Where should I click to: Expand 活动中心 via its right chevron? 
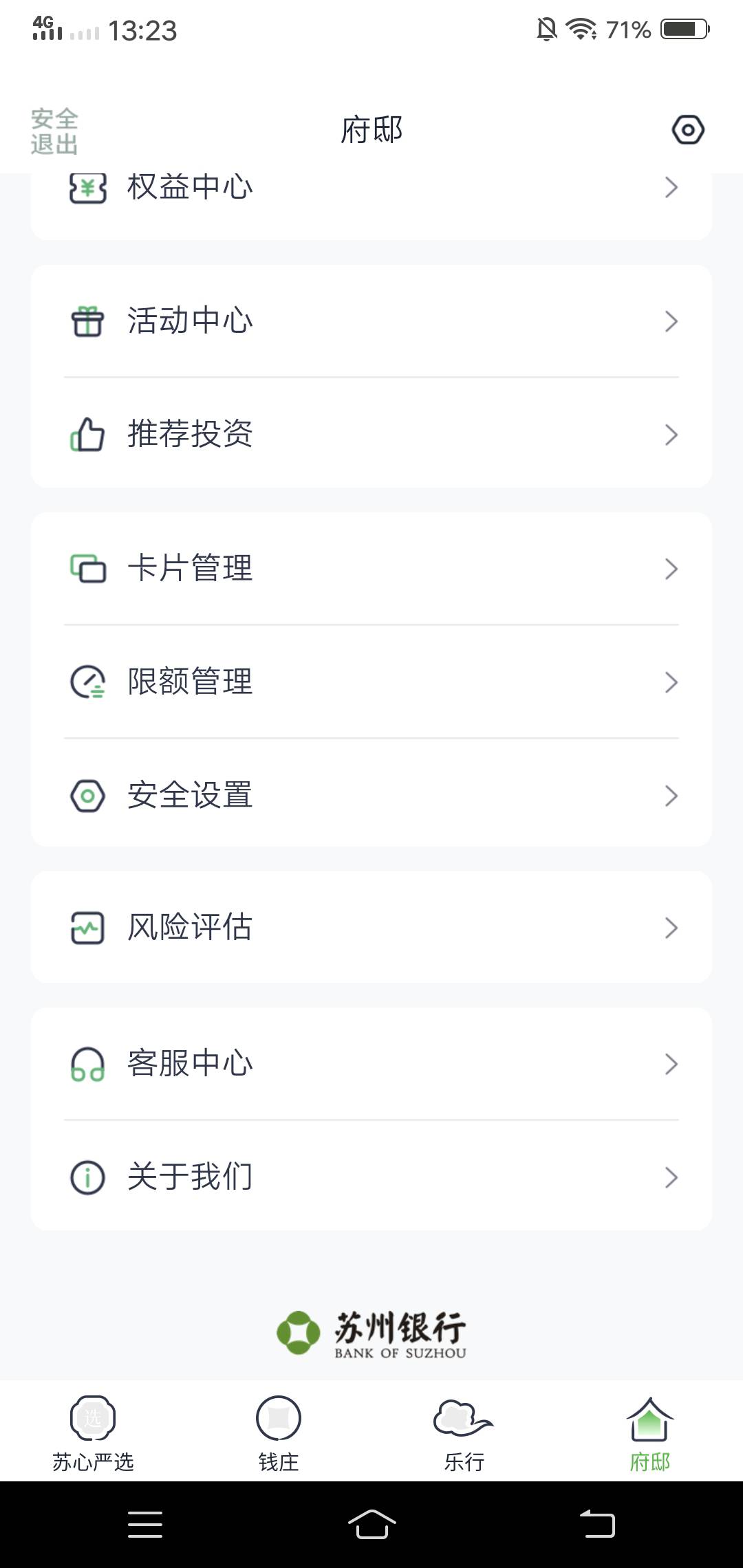[671, 321]
